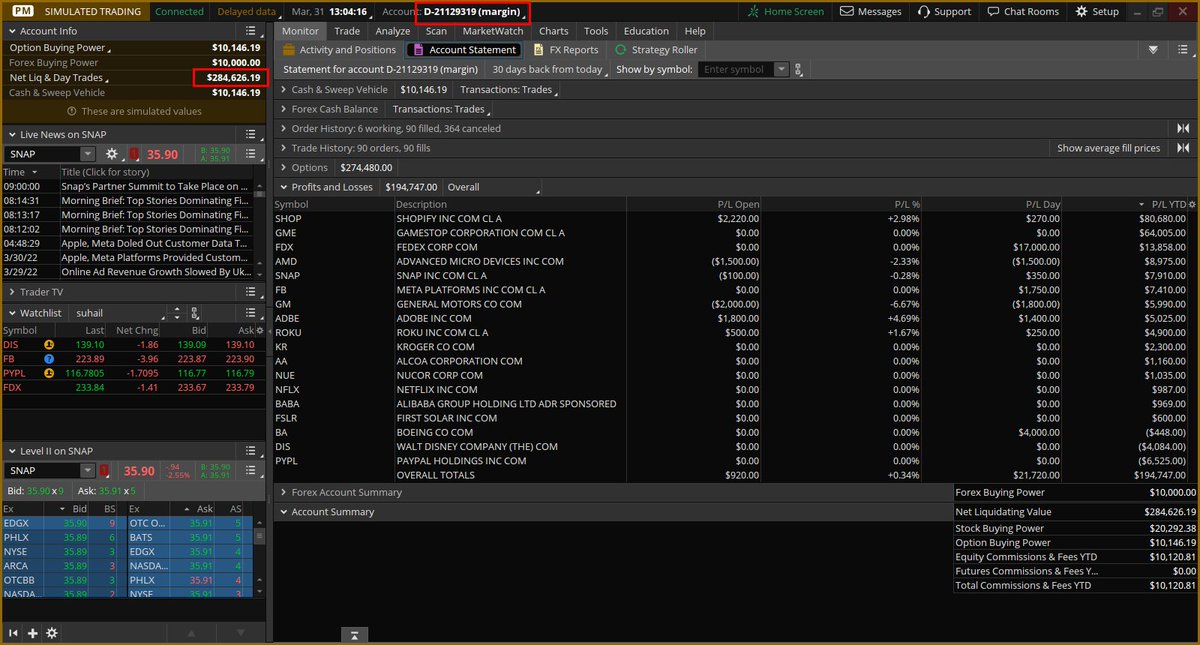Open the Home Screen
Viewport: 1200px width, 645px height.
[787, 11]
